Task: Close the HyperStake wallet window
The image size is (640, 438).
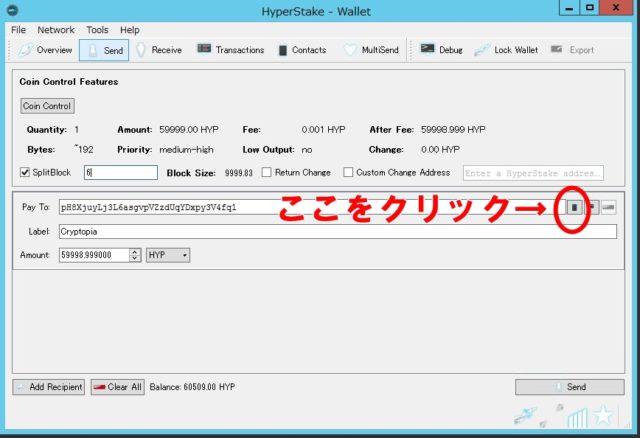Action: [616, 8]
